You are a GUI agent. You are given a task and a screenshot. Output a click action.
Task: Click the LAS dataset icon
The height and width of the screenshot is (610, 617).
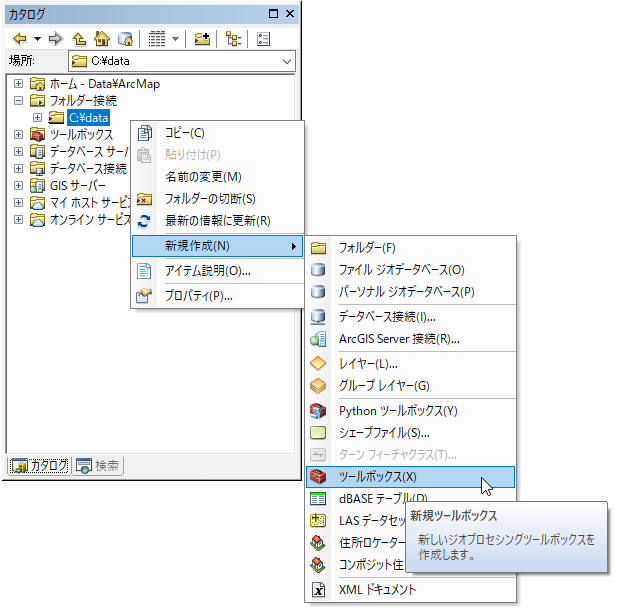(318, 521)
